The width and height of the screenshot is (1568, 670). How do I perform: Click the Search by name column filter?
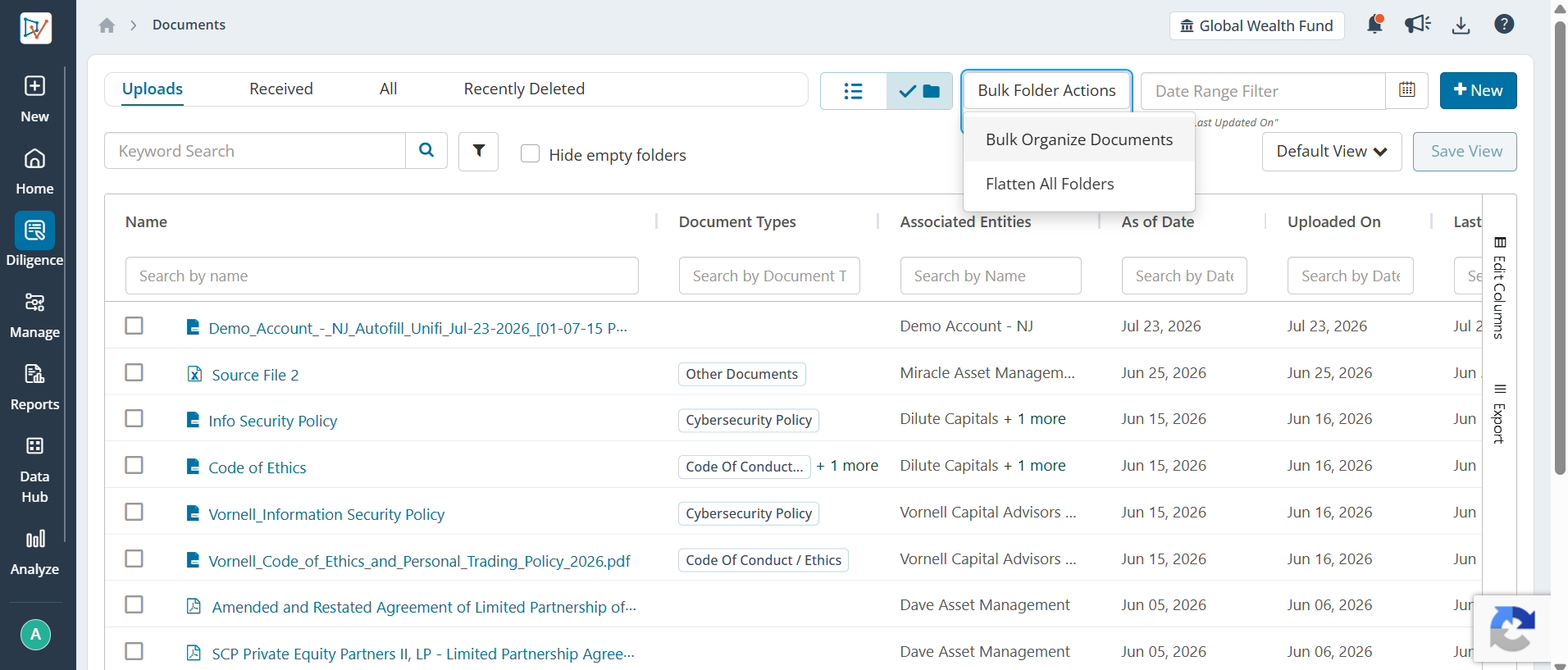coord(382,276)
